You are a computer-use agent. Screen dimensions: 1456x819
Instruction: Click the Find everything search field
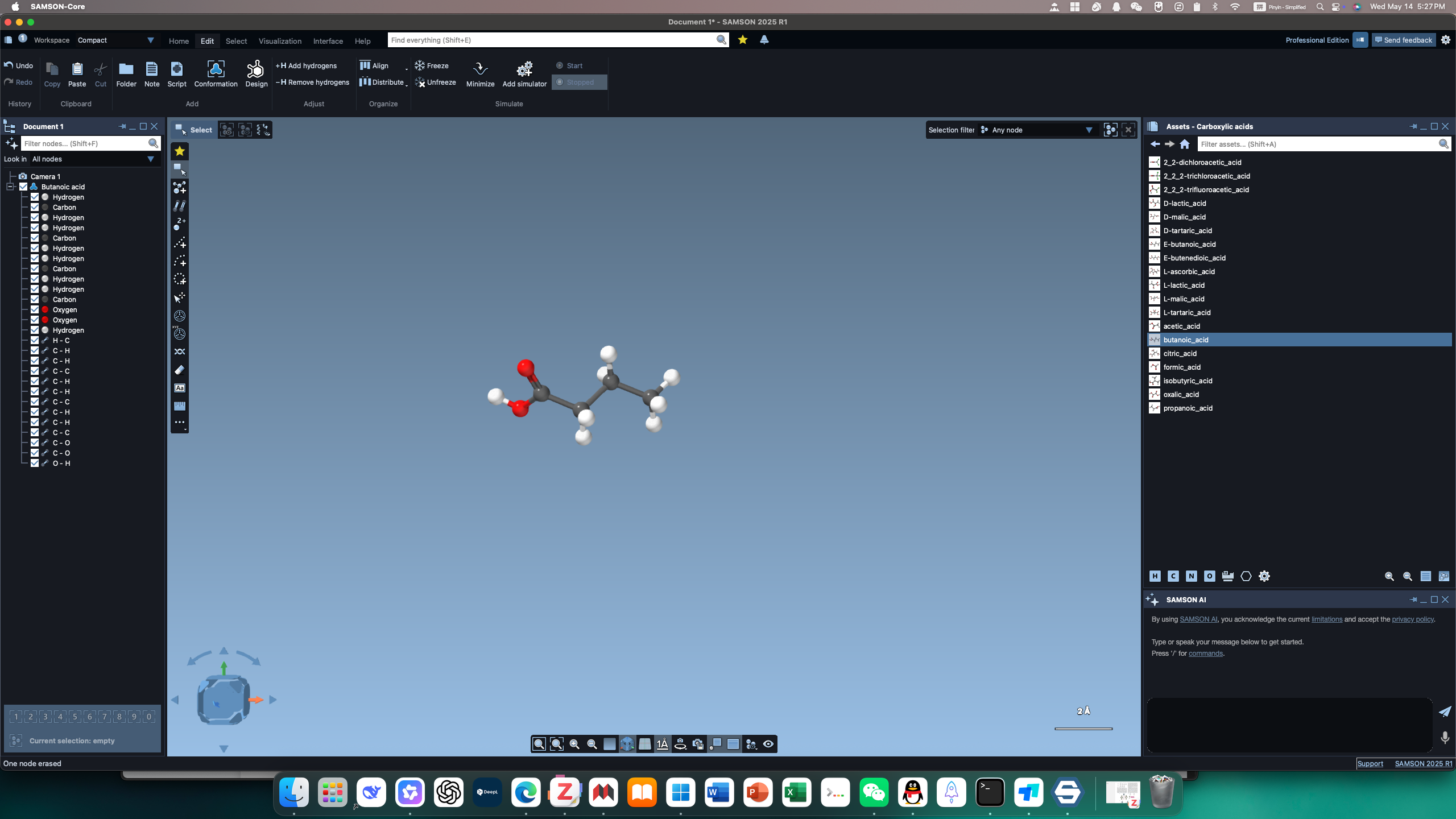click(552, 40)
